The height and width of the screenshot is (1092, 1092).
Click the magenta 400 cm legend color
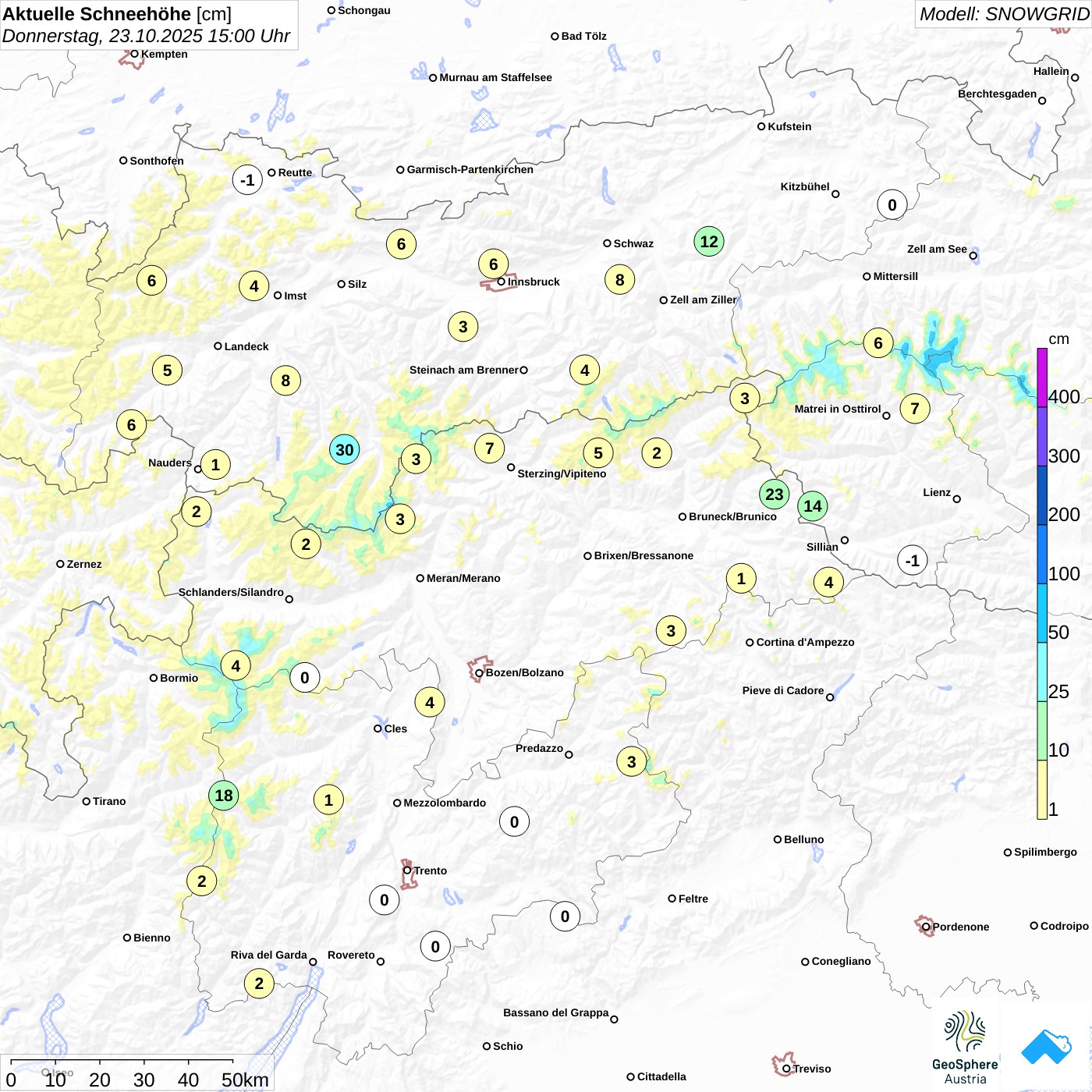(x=1042, y=377)
